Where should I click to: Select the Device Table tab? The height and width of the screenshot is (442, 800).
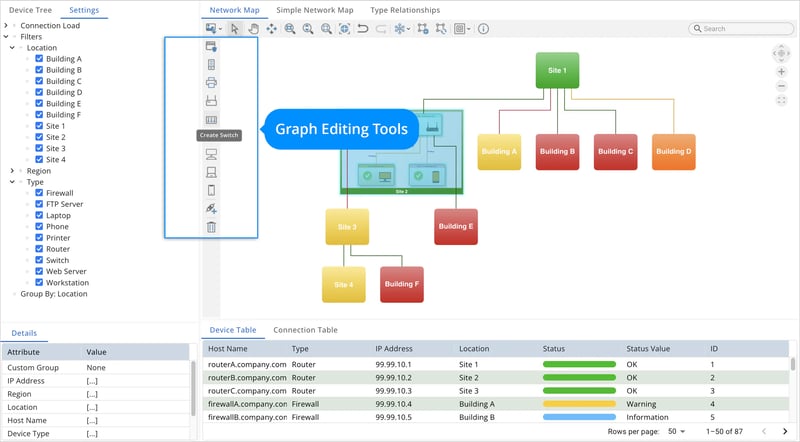tap(233, 330)
